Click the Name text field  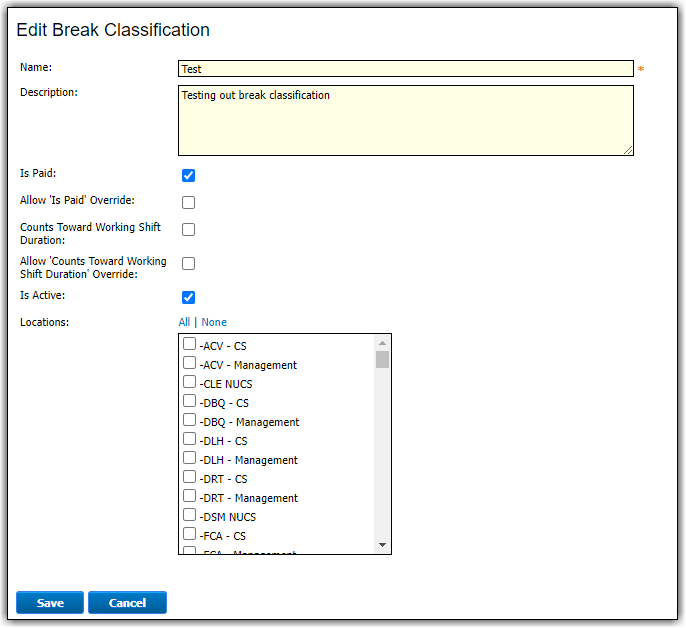click(405, 69)
